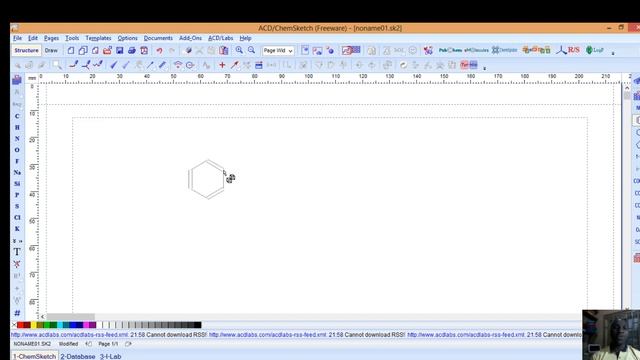The width and height of the screenshot is (640, 360).
Task: Click the NONAME01.SK2 status bar filename
Action: 32,344
